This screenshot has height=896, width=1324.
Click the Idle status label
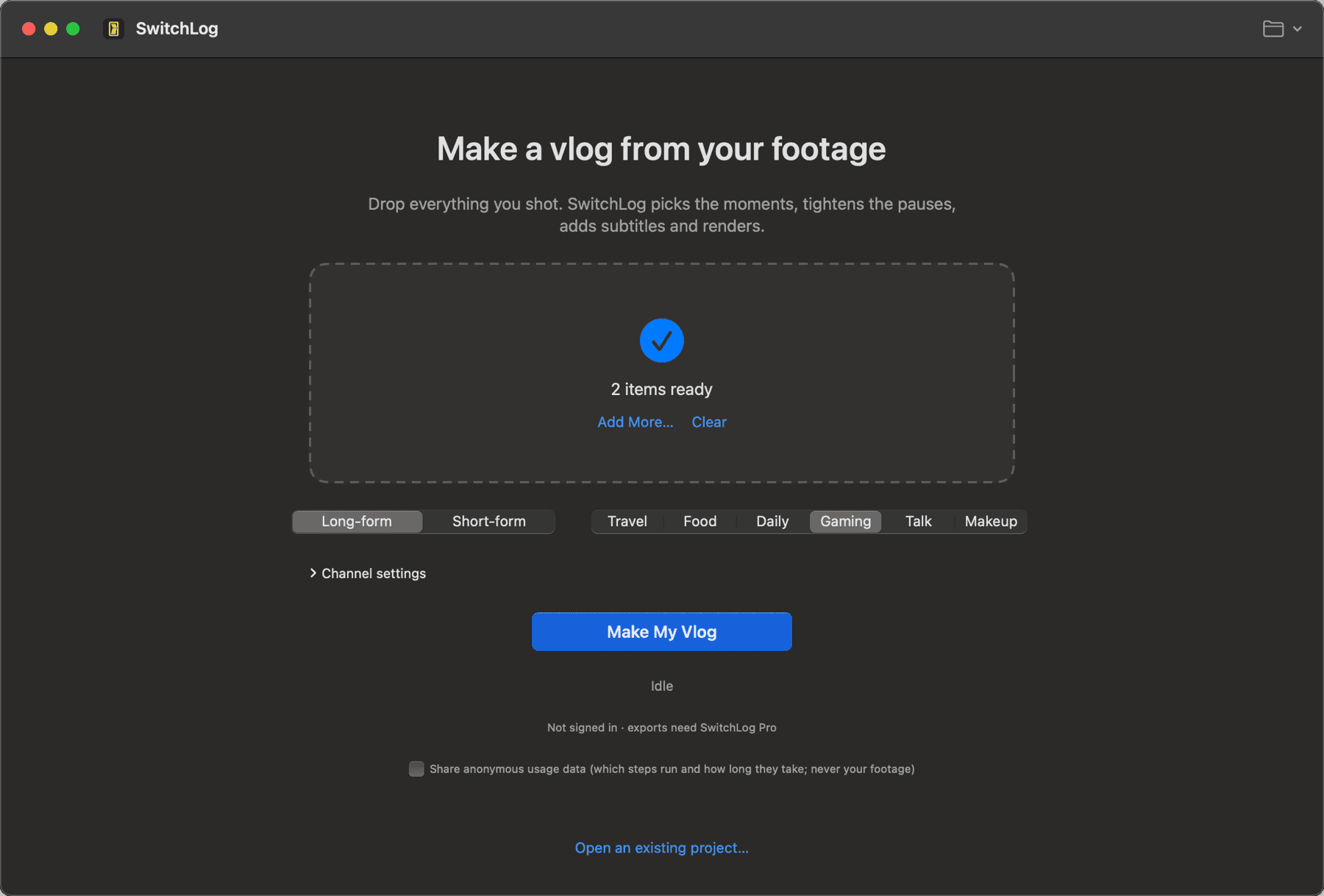[x=661, y=686]
